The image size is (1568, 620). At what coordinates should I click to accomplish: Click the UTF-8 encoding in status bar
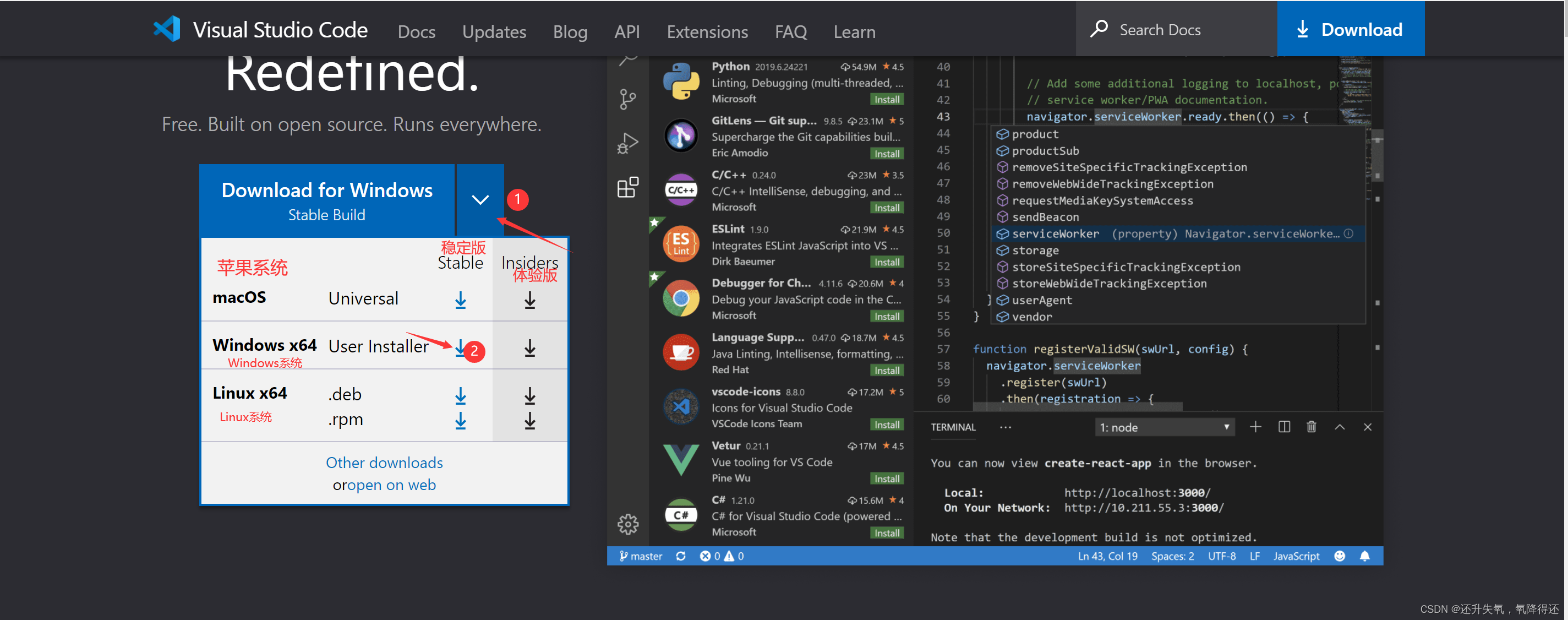(x=1221, y=556)
